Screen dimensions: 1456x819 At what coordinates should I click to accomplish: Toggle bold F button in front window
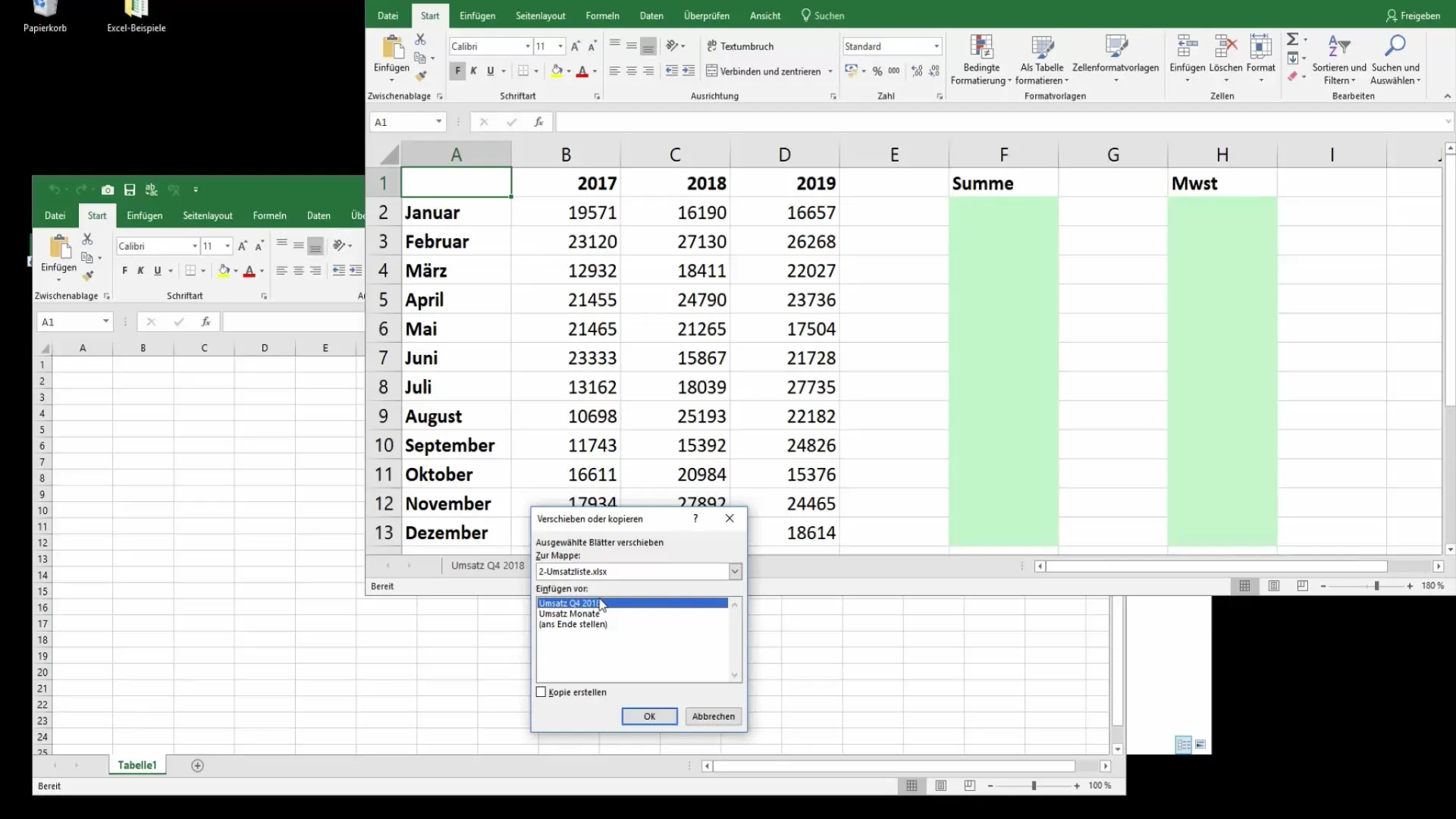tap(457, 71)
